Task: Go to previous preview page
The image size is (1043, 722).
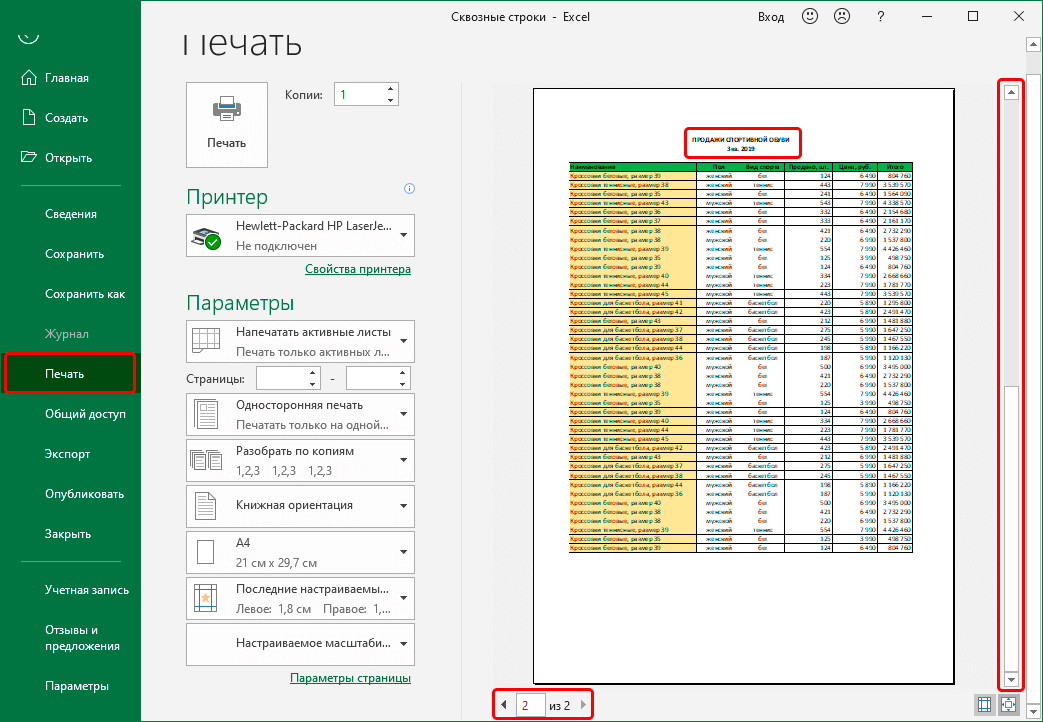Action: pos(504,705)
